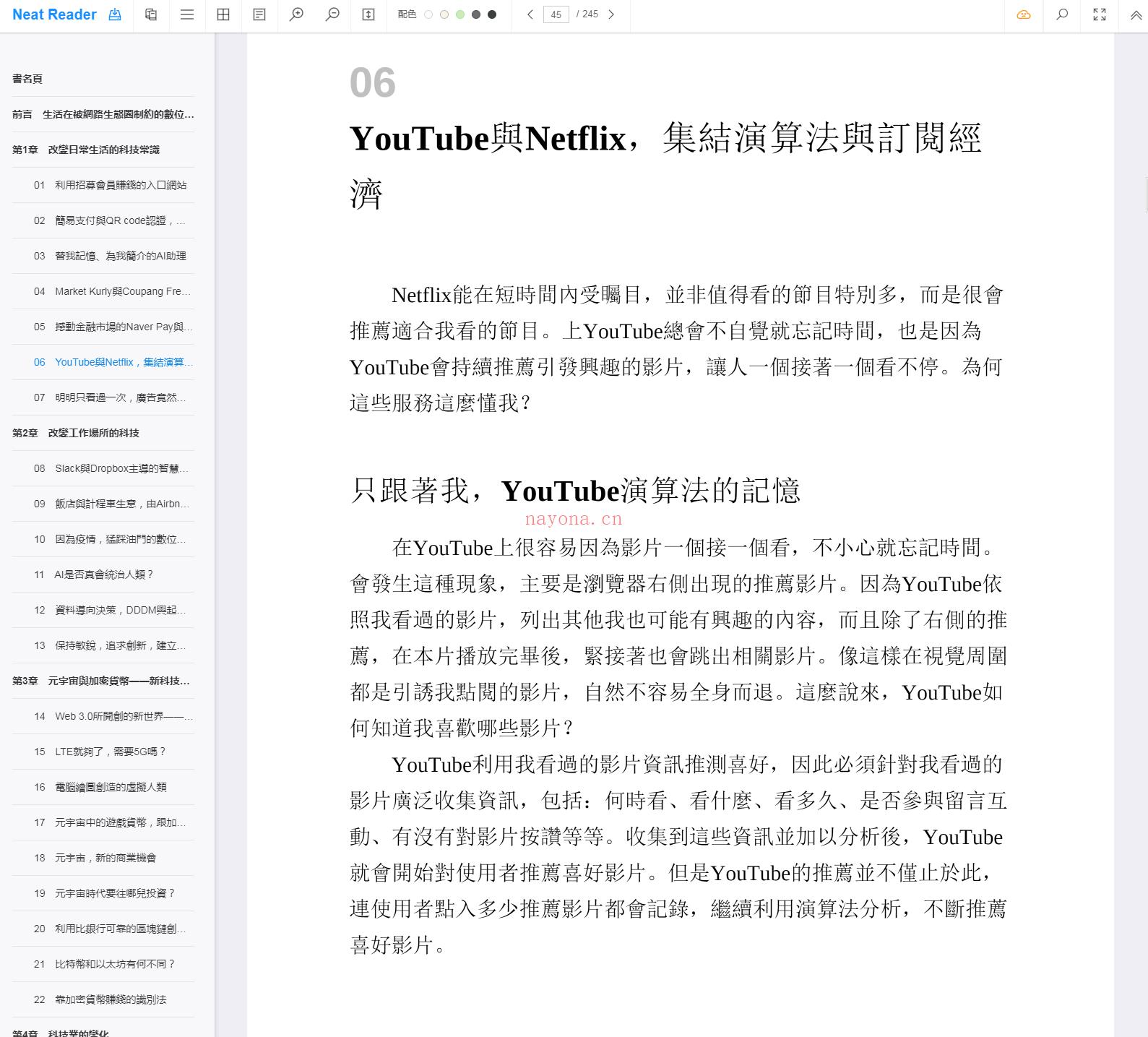Select the white color theme swatch
This screenshot has height=1037, width=1148.
[428, 14]
